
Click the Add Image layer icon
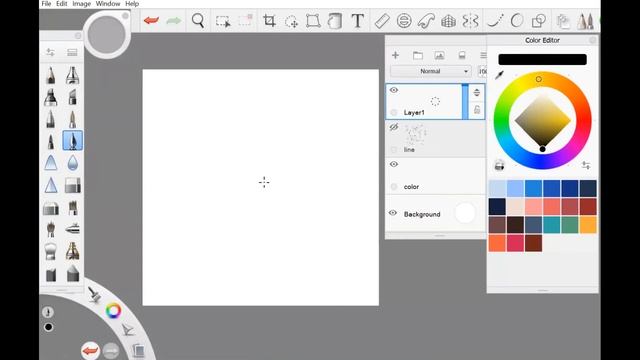point(439,55)
